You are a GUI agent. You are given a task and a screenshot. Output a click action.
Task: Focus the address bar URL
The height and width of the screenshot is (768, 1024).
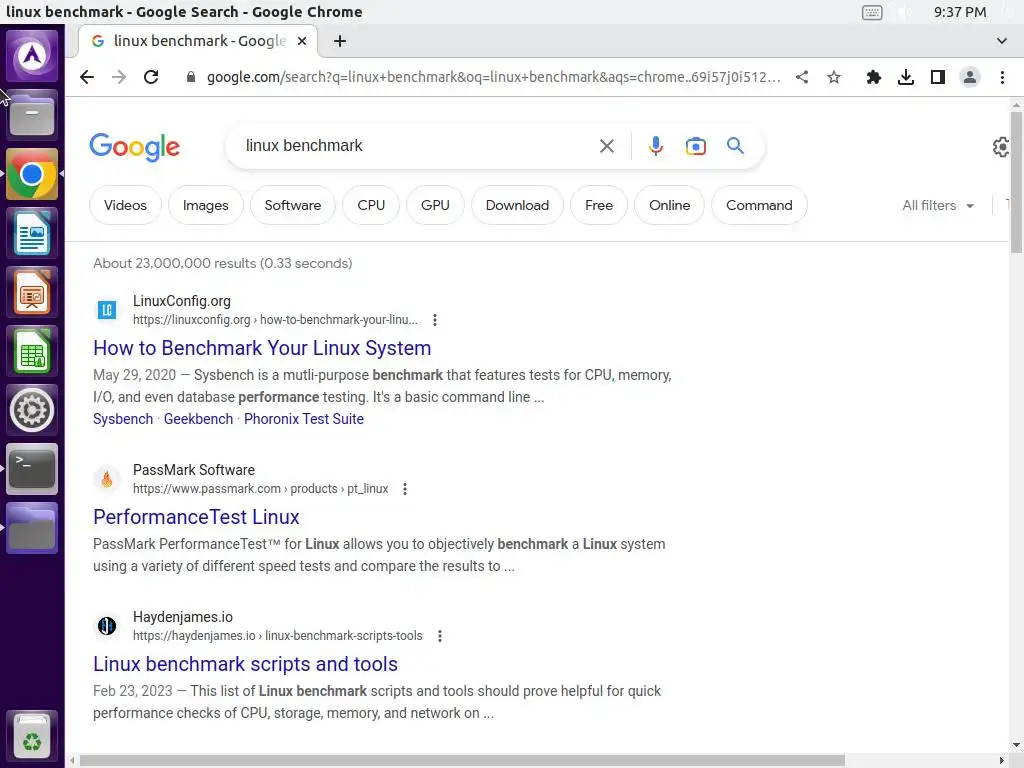[493, 77]
